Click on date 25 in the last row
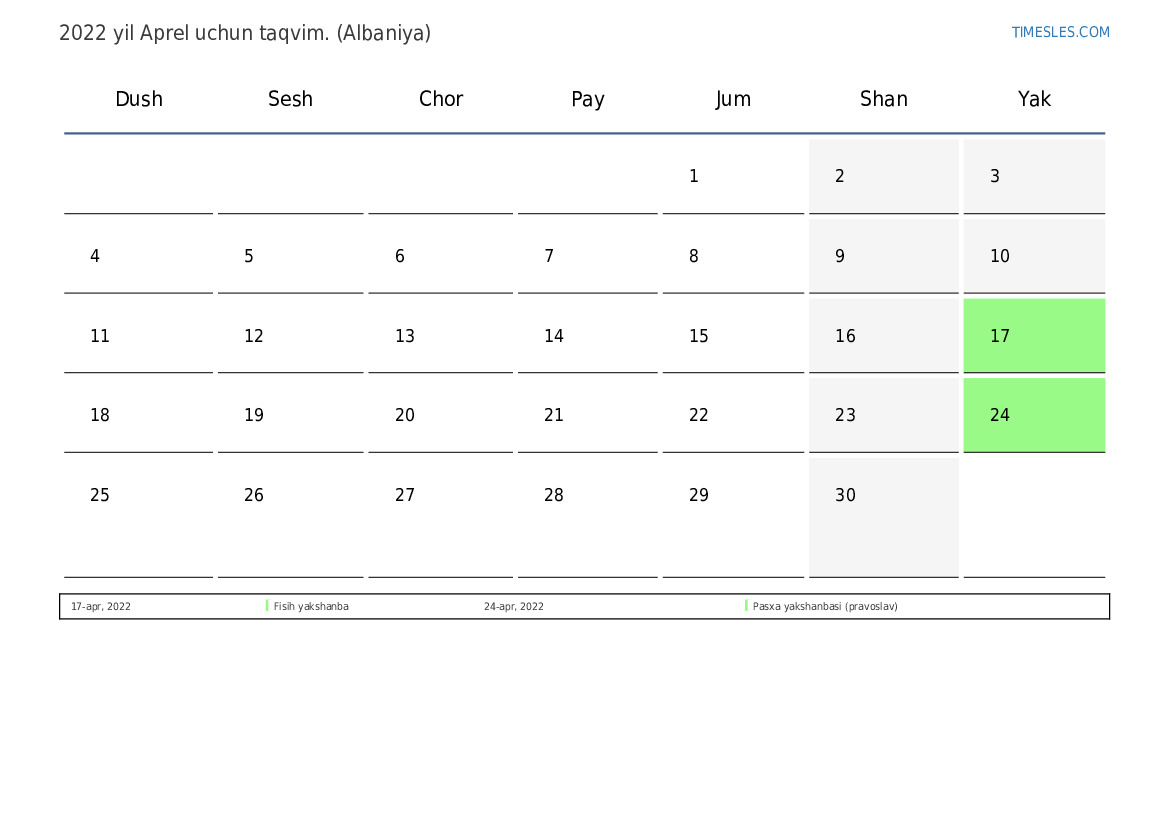Viewport: 1169px width, 827px height. point(100,495)
